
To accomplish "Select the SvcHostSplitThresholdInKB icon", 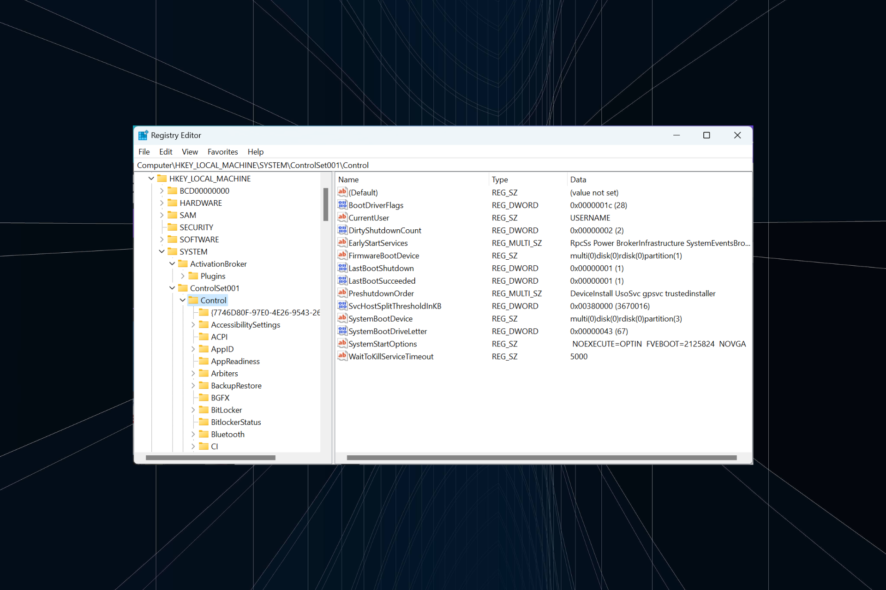I will 342,306.
